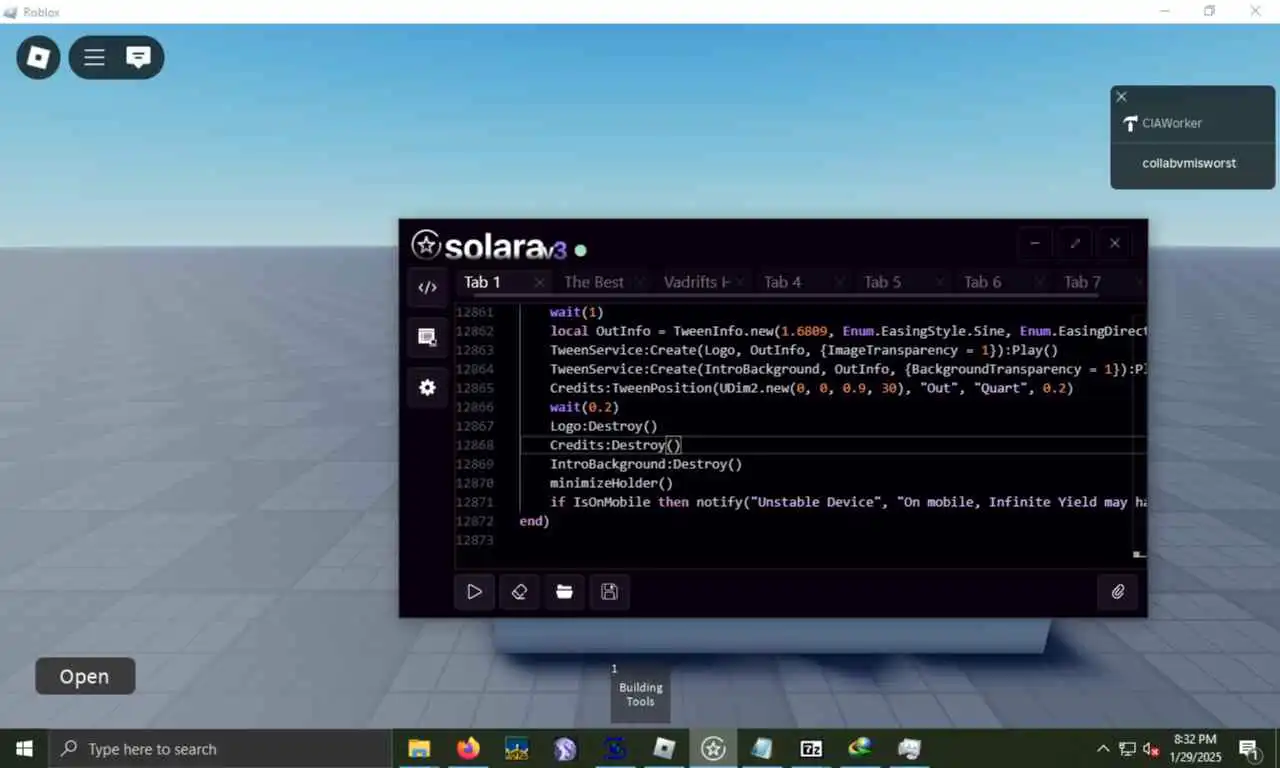Open a script file via folder icon
This screenshot has width=1280, height=768.
coord(564,592)
